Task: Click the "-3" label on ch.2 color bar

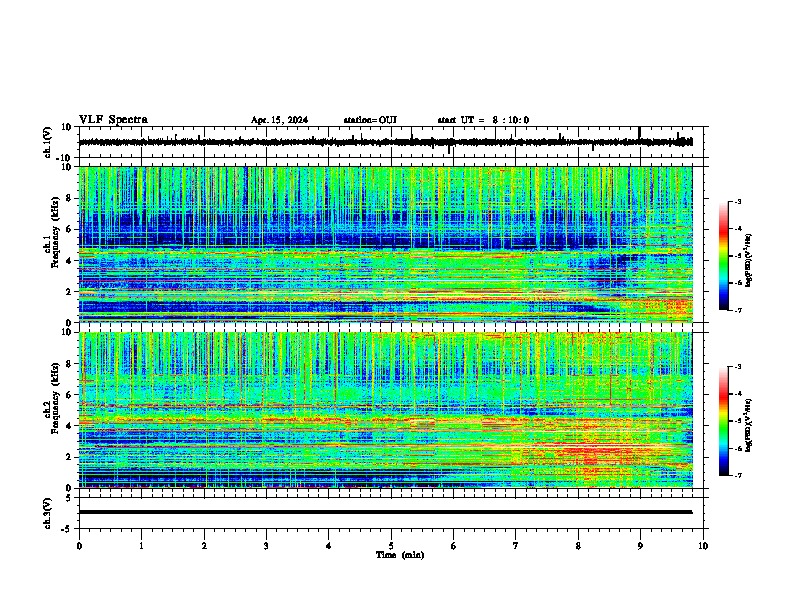Action: [x=738, y=367]
